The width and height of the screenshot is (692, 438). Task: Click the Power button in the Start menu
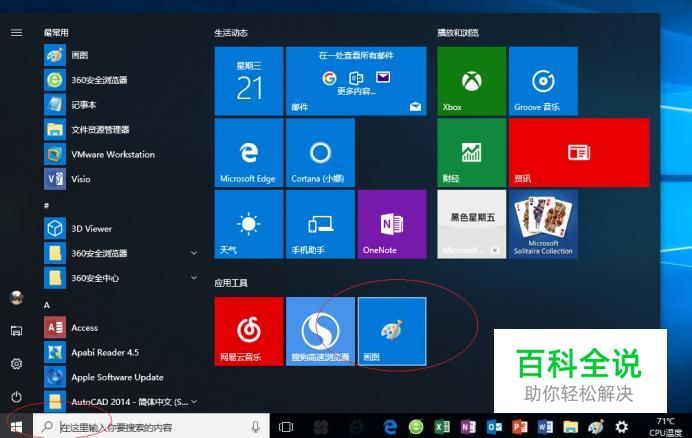coord(16,397)
